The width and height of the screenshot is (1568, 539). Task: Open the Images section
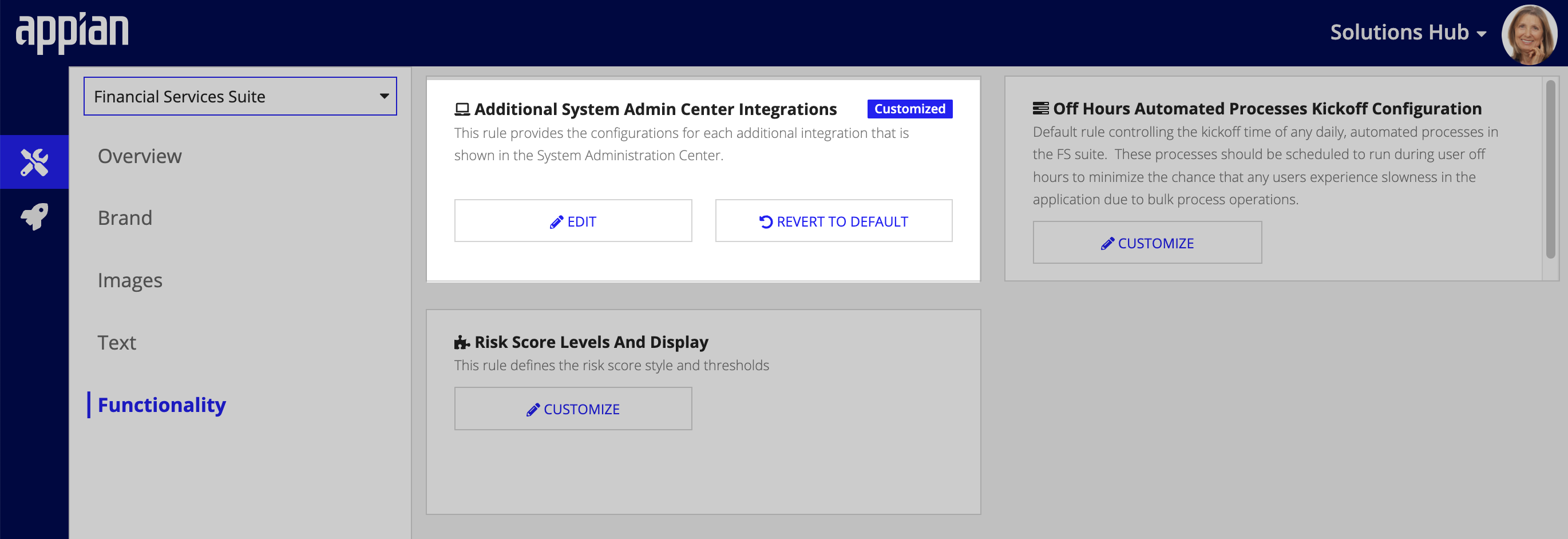pyautogui.click(x=130, y=280)
